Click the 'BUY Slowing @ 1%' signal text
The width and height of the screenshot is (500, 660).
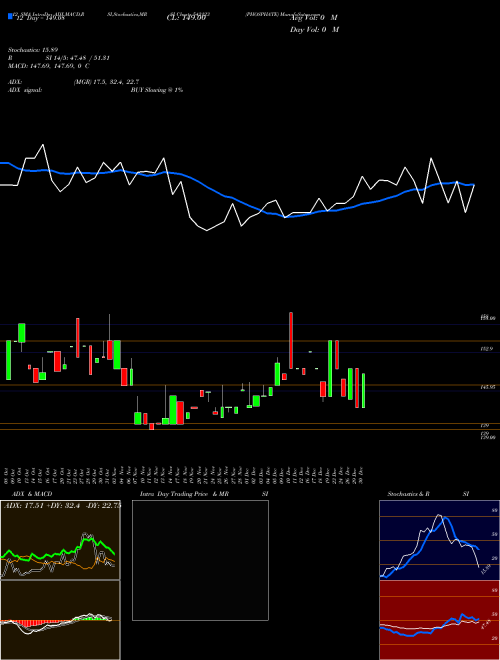coord(157,90)
